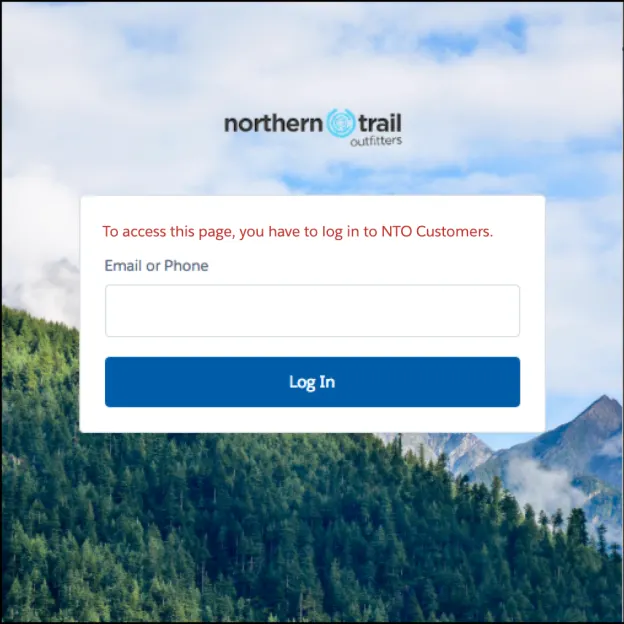Click the left edge of the Log In button

[111, 382]
